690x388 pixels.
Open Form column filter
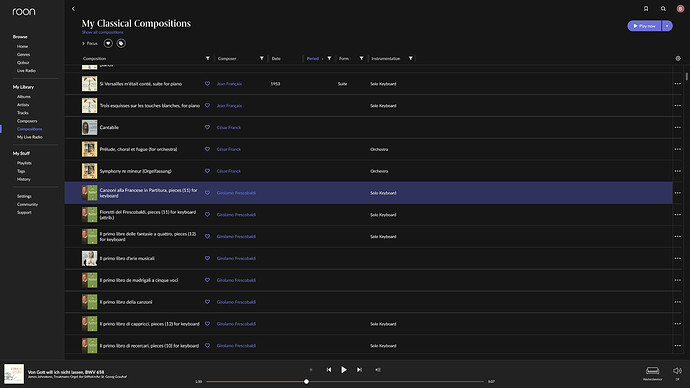[x=361, y=58]
